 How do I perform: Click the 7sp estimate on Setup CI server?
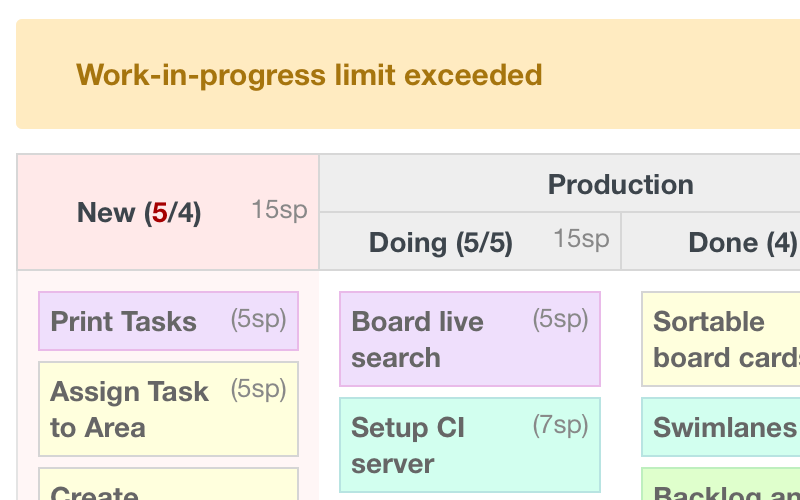click(x=560, y=425)
